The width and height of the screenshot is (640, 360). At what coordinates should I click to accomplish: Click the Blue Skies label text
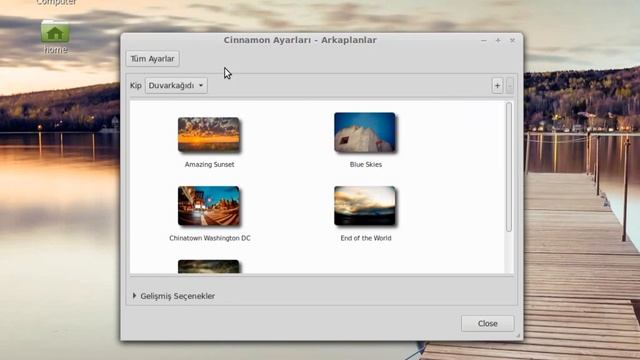tap(366, 164)
